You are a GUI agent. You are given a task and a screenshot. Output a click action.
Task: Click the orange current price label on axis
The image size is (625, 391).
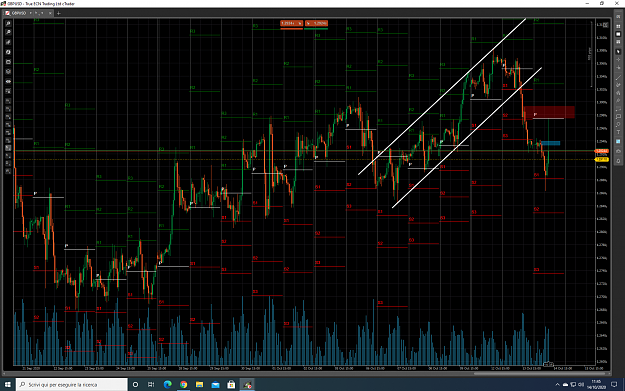pyautogui.click(x=601, y=151)
